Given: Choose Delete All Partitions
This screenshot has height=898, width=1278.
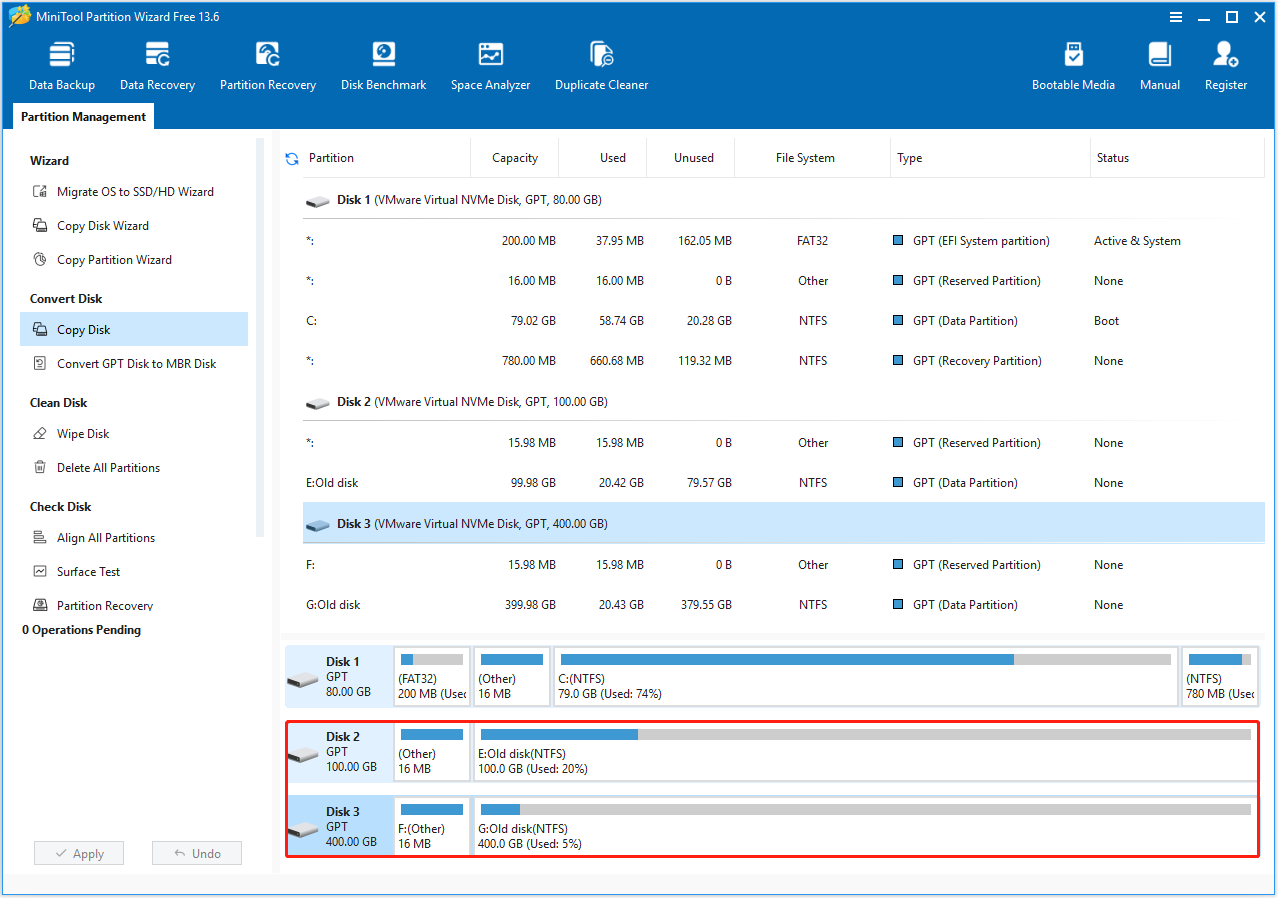Looking at the screenshot, I should [134, 468].
